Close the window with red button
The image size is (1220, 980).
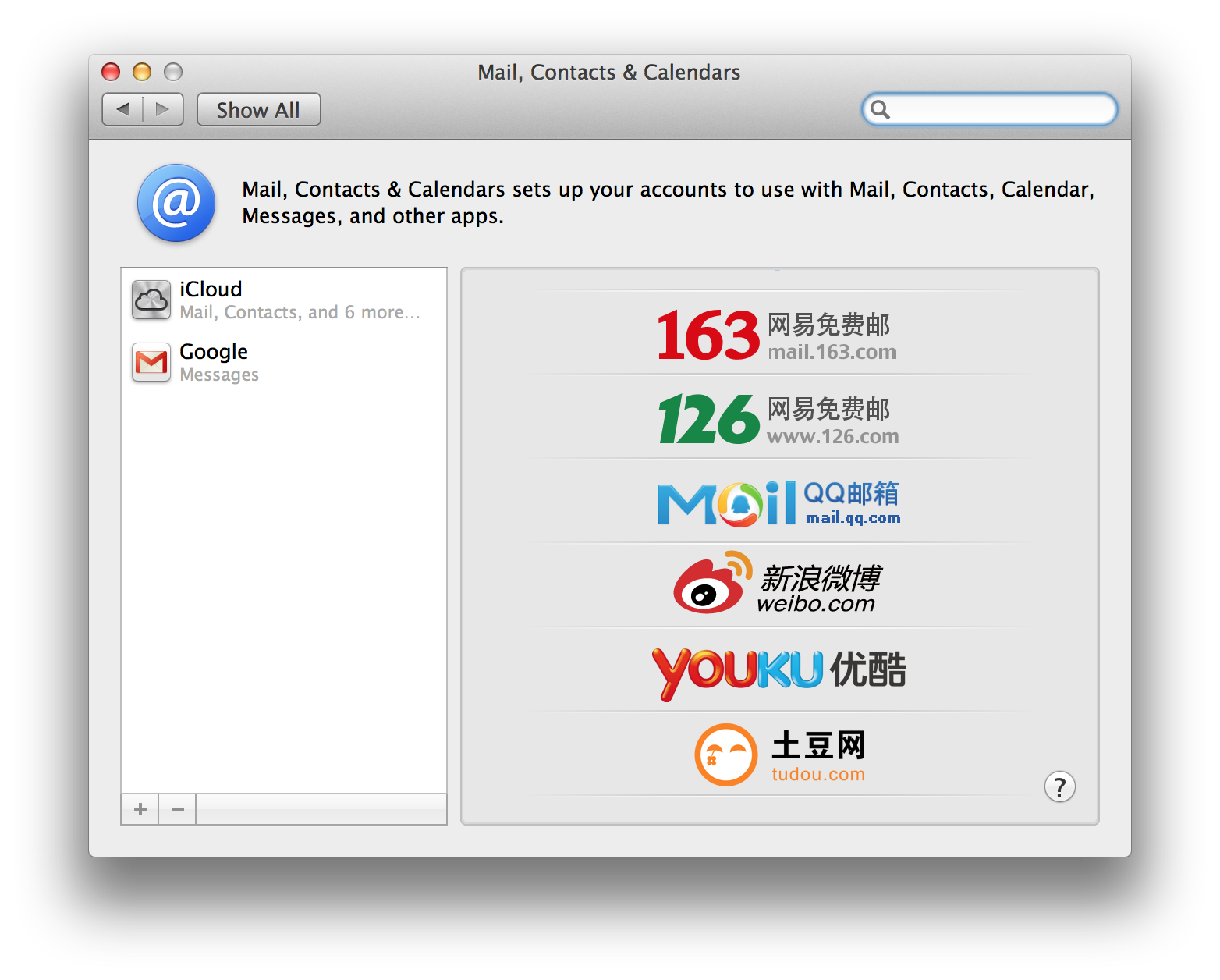tap(111, 72)
